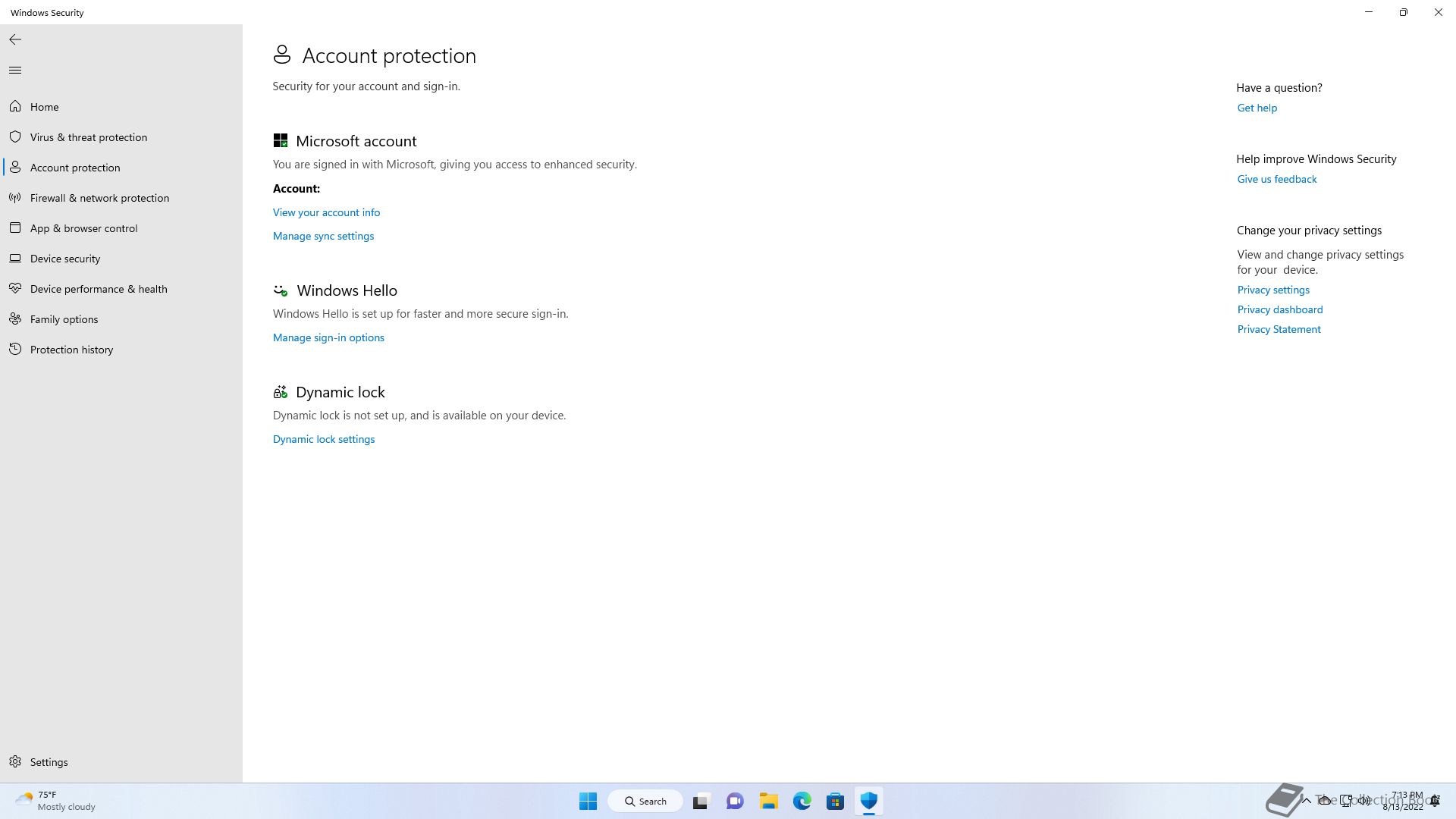This screenshot has height=819, width=1456.
Task: Open Home from sidebar
Action: coord(44,107)
